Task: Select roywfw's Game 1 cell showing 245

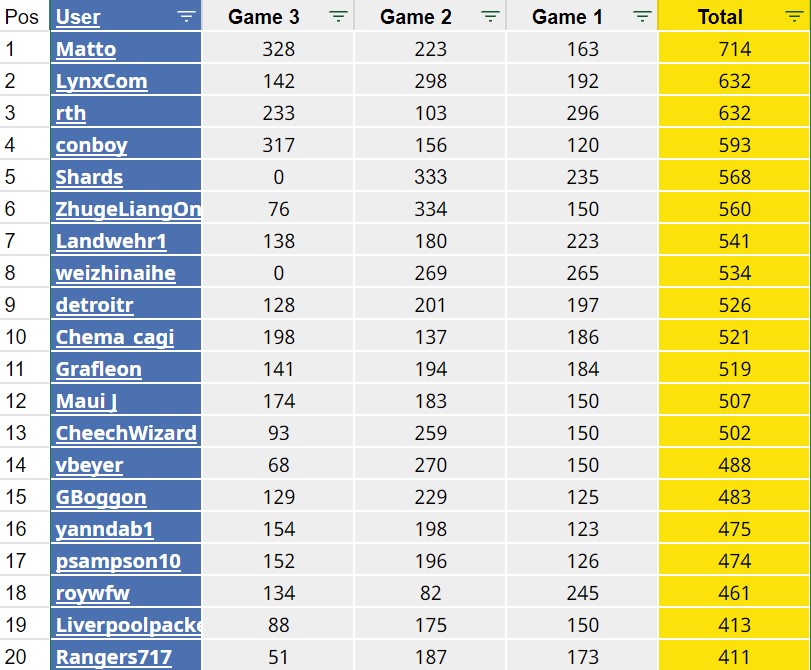Action: tap(581, 593)
